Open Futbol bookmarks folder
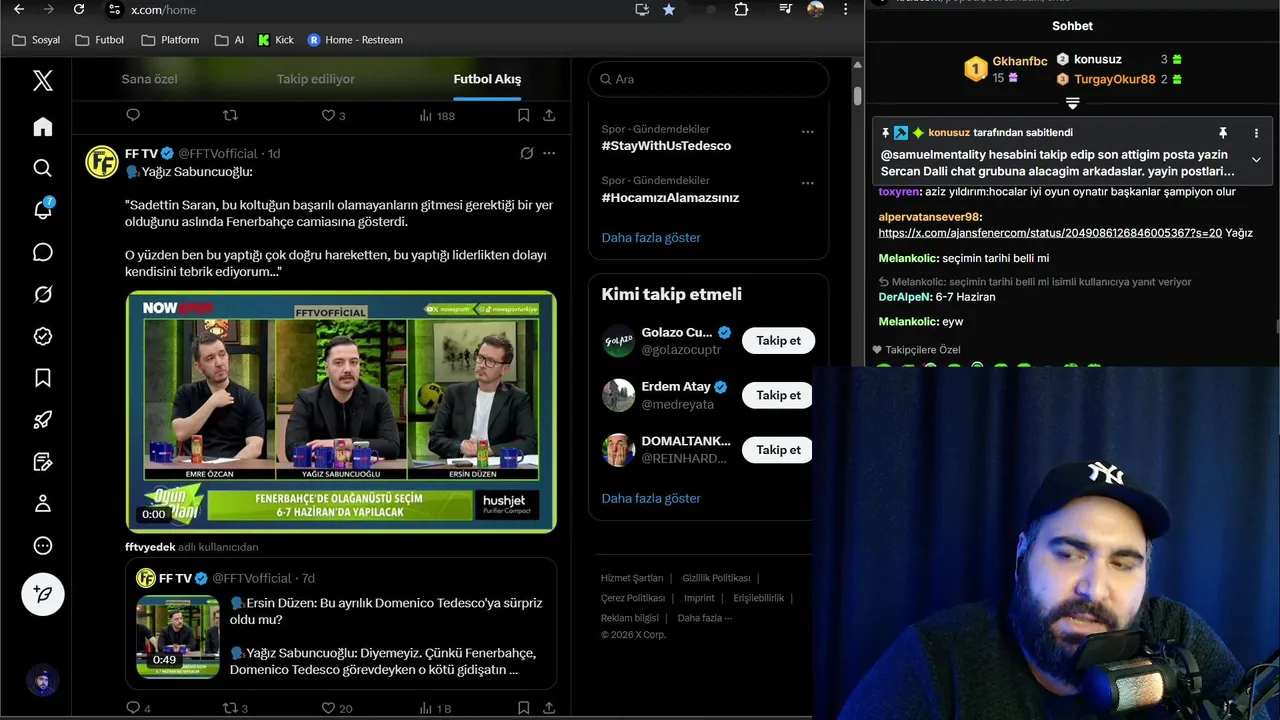 100,40
